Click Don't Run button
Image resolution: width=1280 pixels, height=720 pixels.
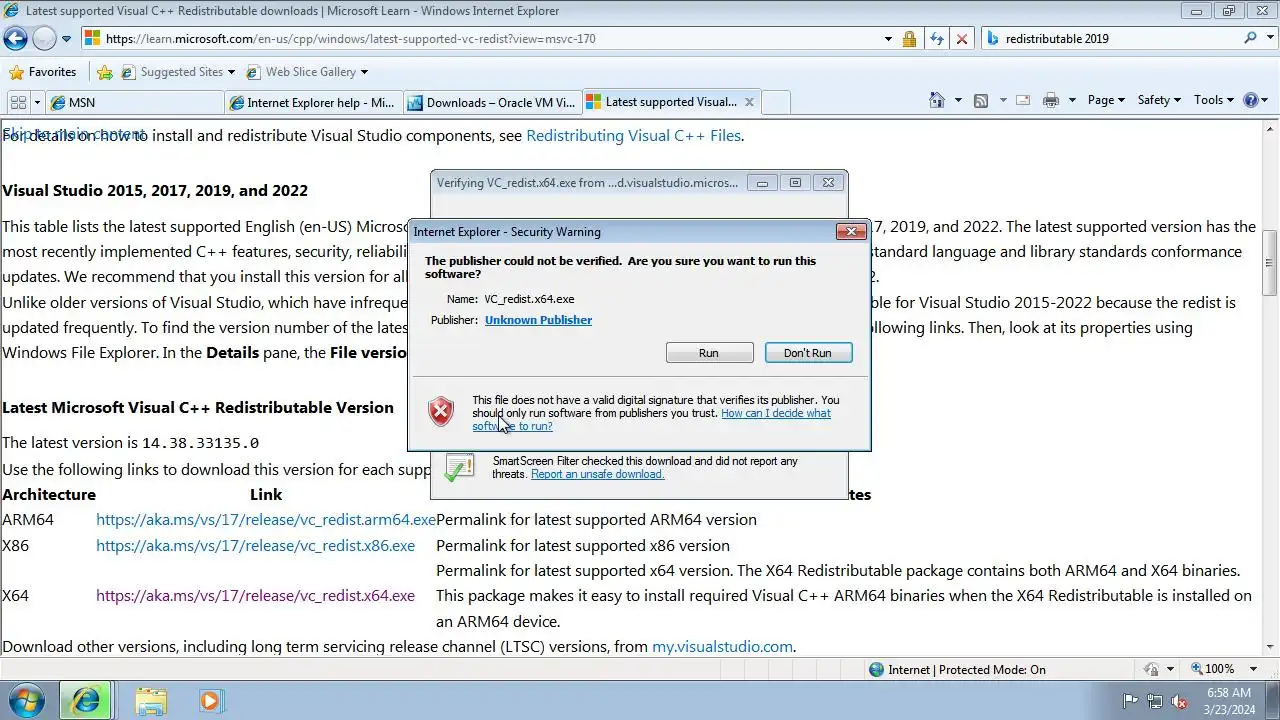808,353
